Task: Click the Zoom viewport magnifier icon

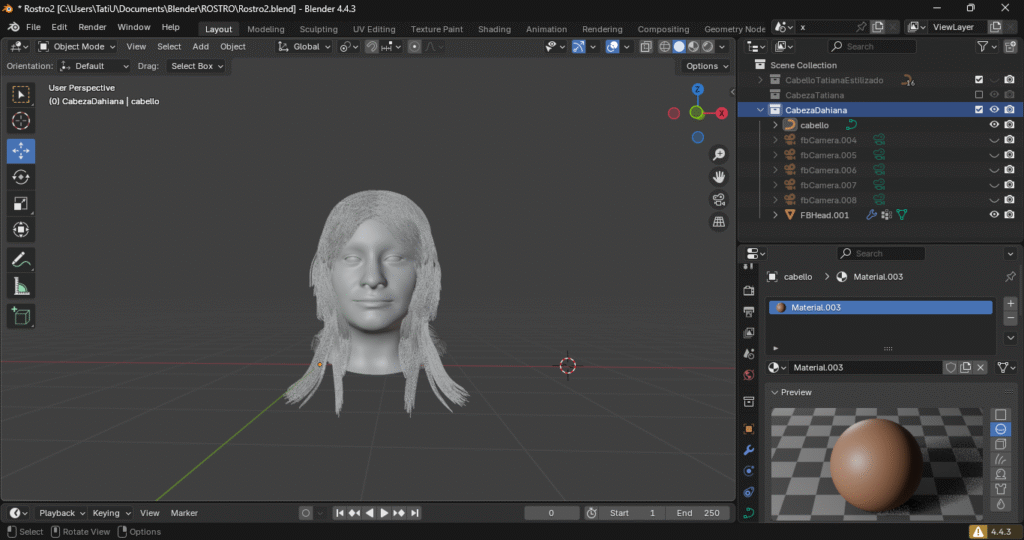Action: (x=718, y=154)
